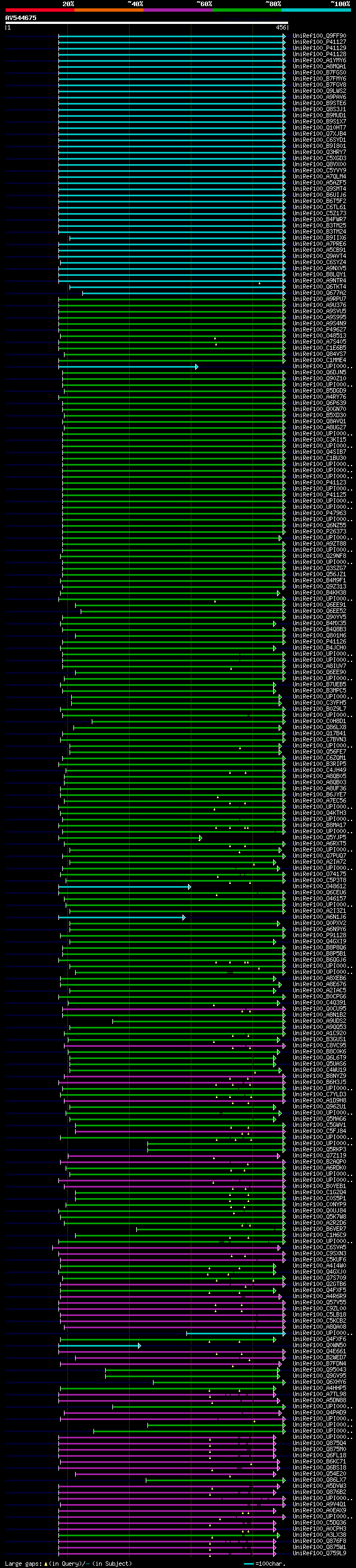356x1568 pixels.
Task: Select hit label UniRef100_O48513
Action: (x=319, y=335)
